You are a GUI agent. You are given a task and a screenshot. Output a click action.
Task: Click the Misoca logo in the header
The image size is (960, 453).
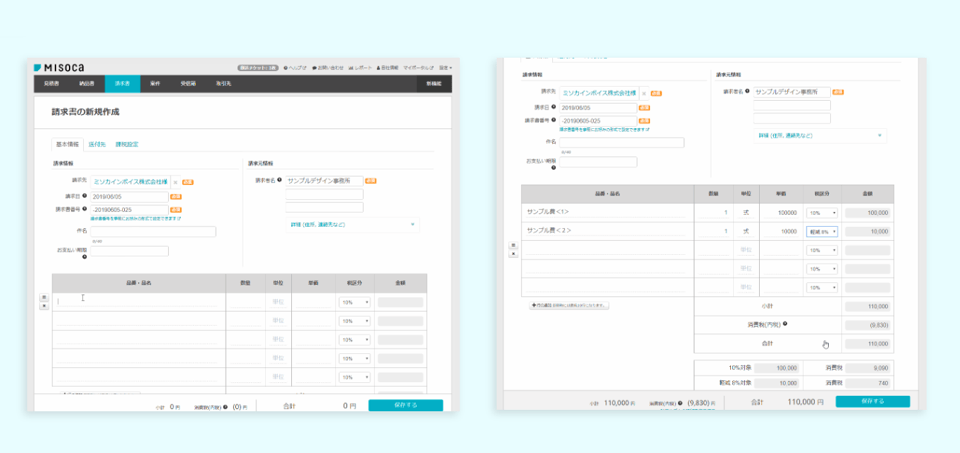click(53, 67)
